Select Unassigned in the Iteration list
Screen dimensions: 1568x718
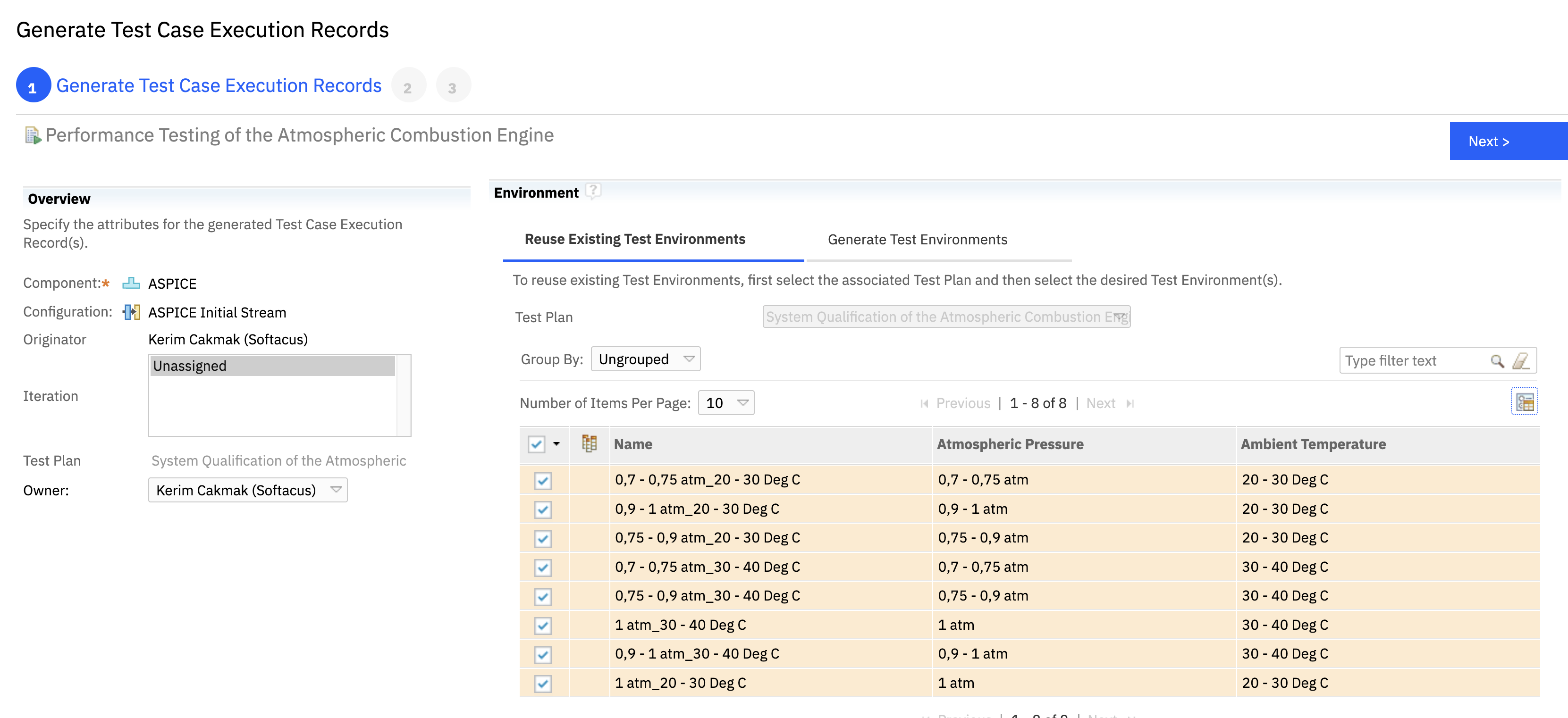tap(273, 366)
